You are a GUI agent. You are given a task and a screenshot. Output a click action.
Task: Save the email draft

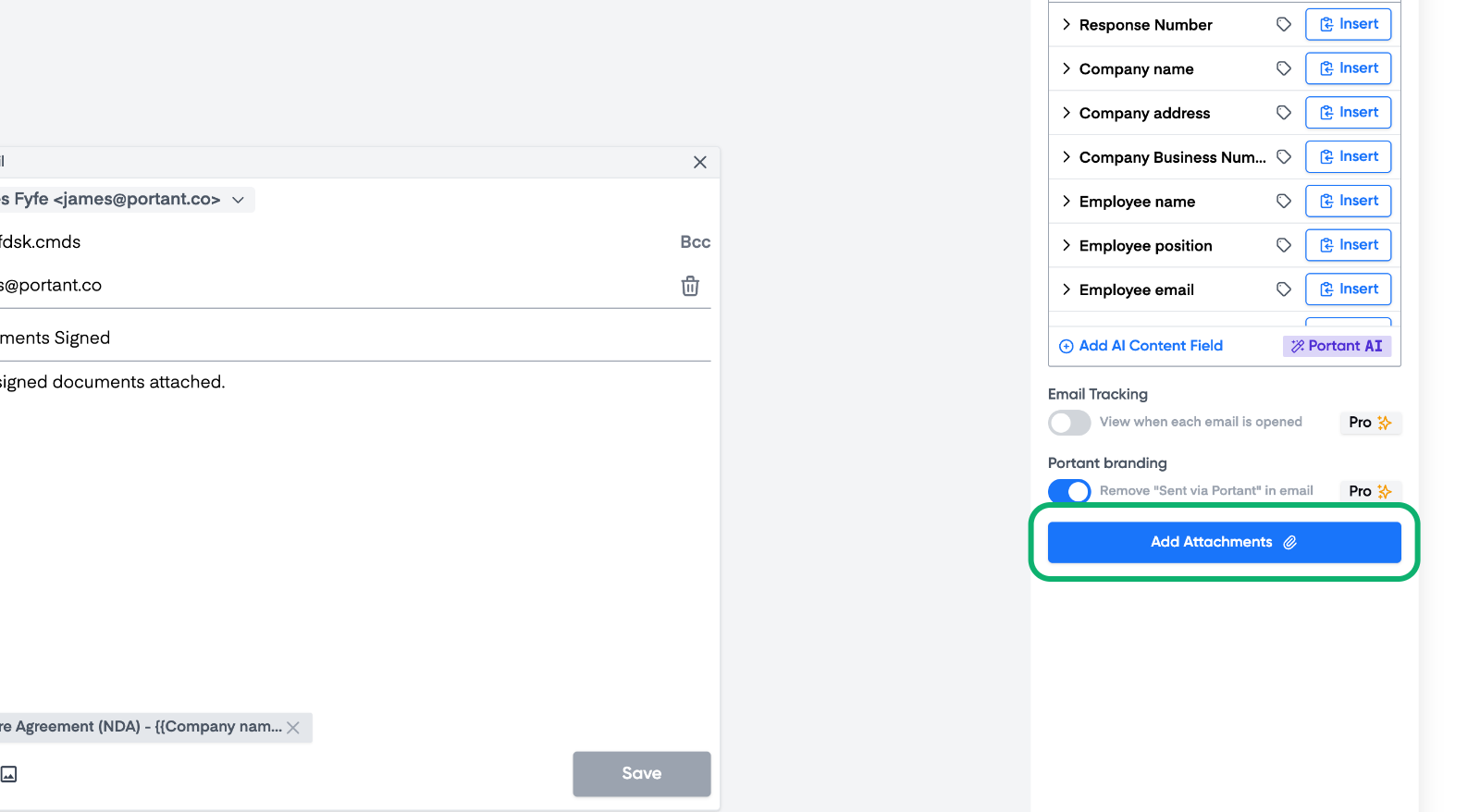641,773
